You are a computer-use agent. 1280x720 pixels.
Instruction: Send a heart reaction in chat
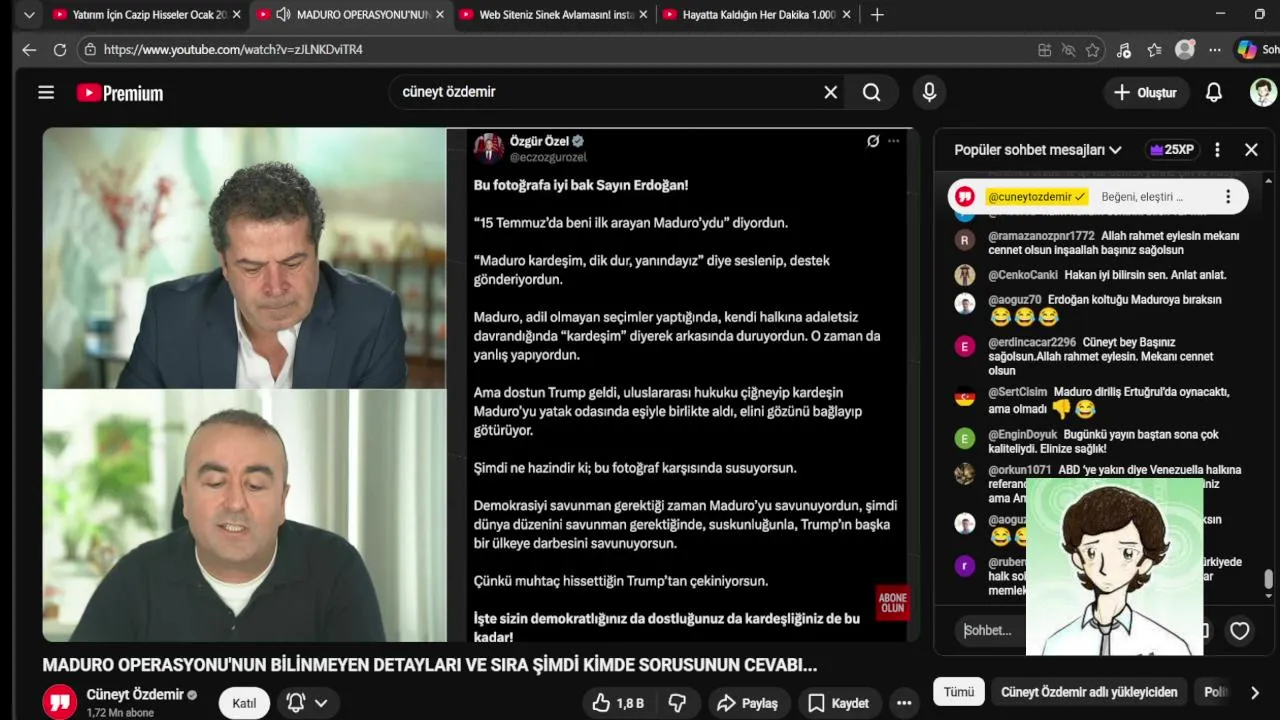point(1240,631)
